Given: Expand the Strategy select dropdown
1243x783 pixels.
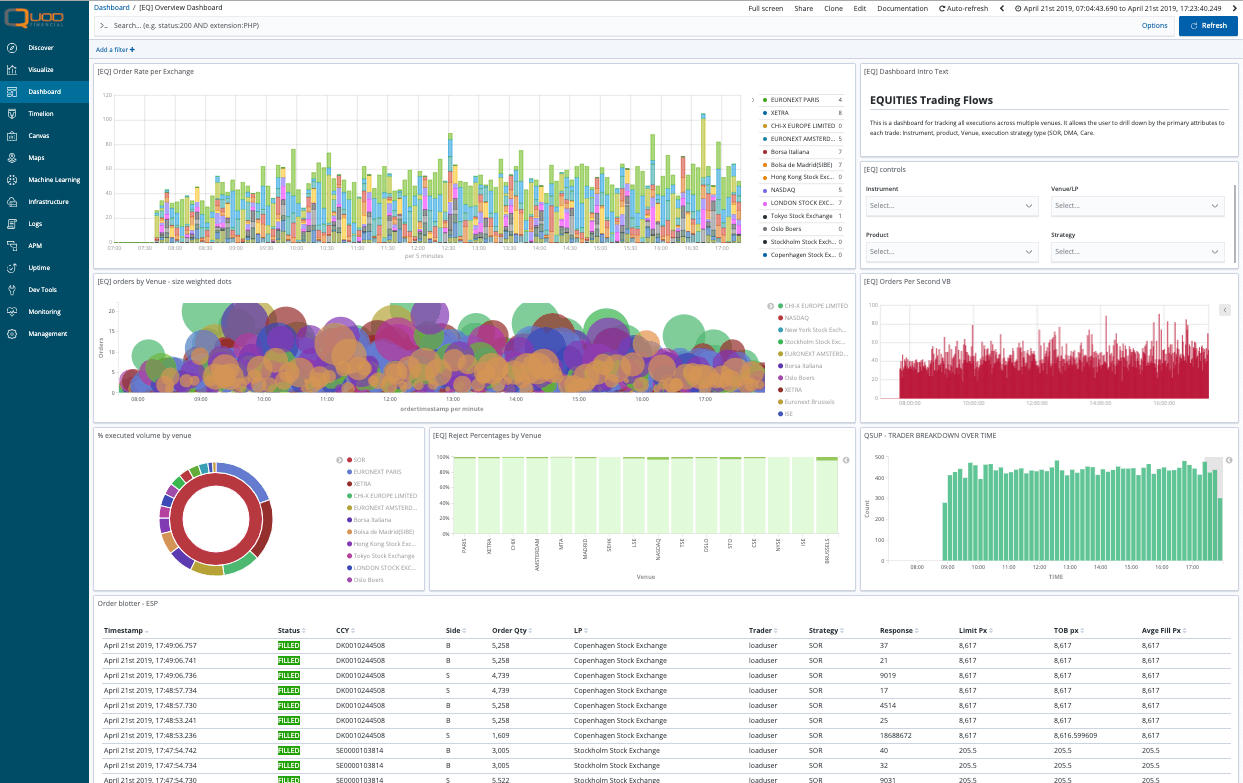Looking at the screenshot, I should tap(1137, 252).
